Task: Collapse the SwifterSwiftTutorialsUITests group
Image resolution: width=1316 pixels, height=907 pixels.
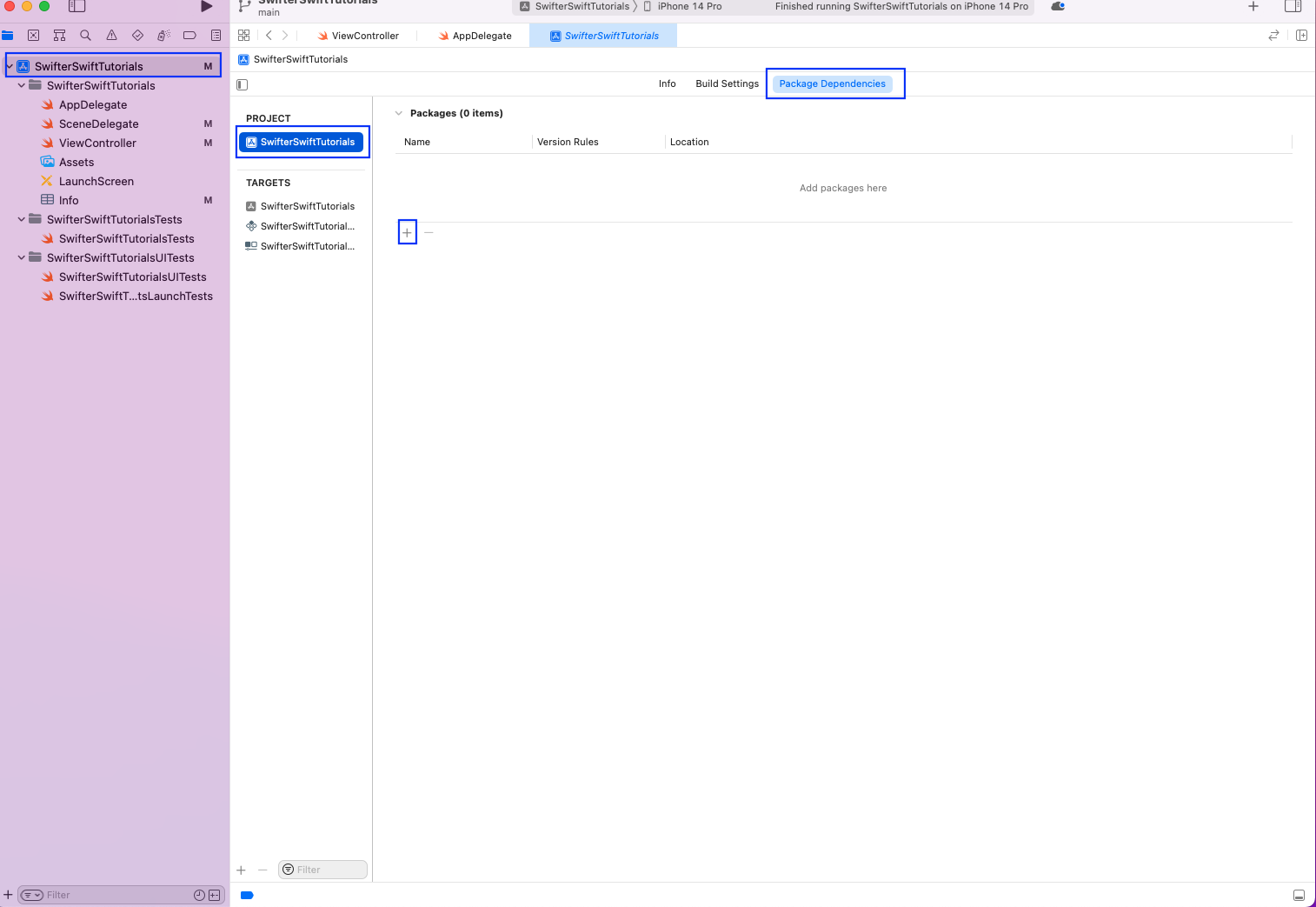Action: point(22,257)
